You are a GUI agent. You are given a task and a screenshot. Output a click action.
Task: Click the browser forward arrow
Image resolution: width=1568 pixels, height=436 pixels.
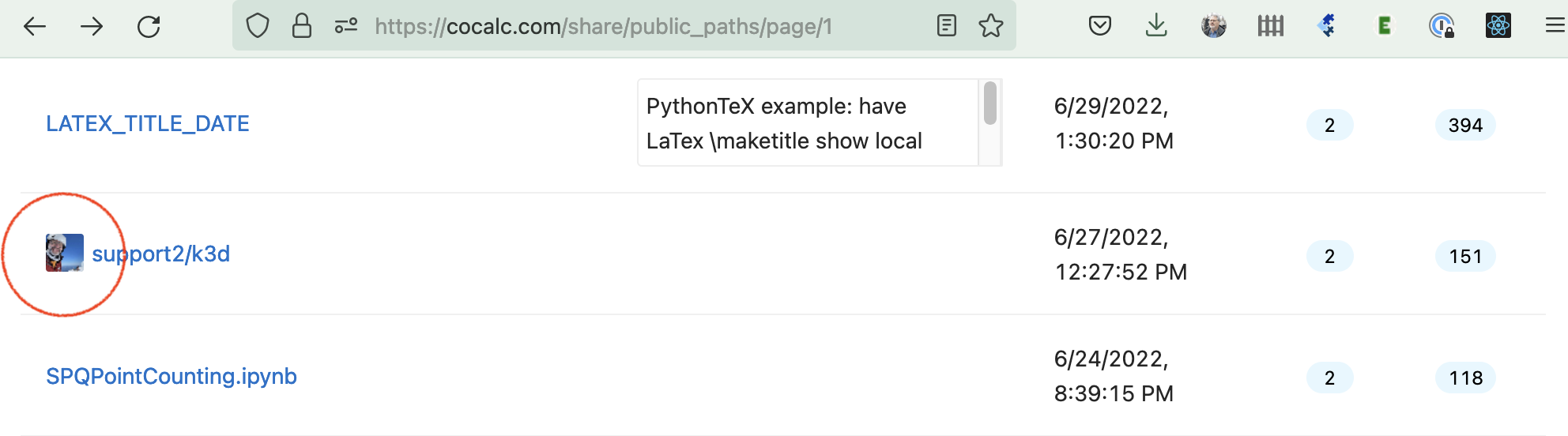point(92,27)
